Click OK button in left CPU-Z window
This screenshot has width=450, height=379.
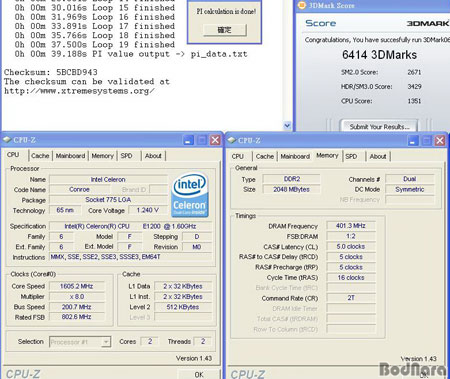tap(199, 374)
